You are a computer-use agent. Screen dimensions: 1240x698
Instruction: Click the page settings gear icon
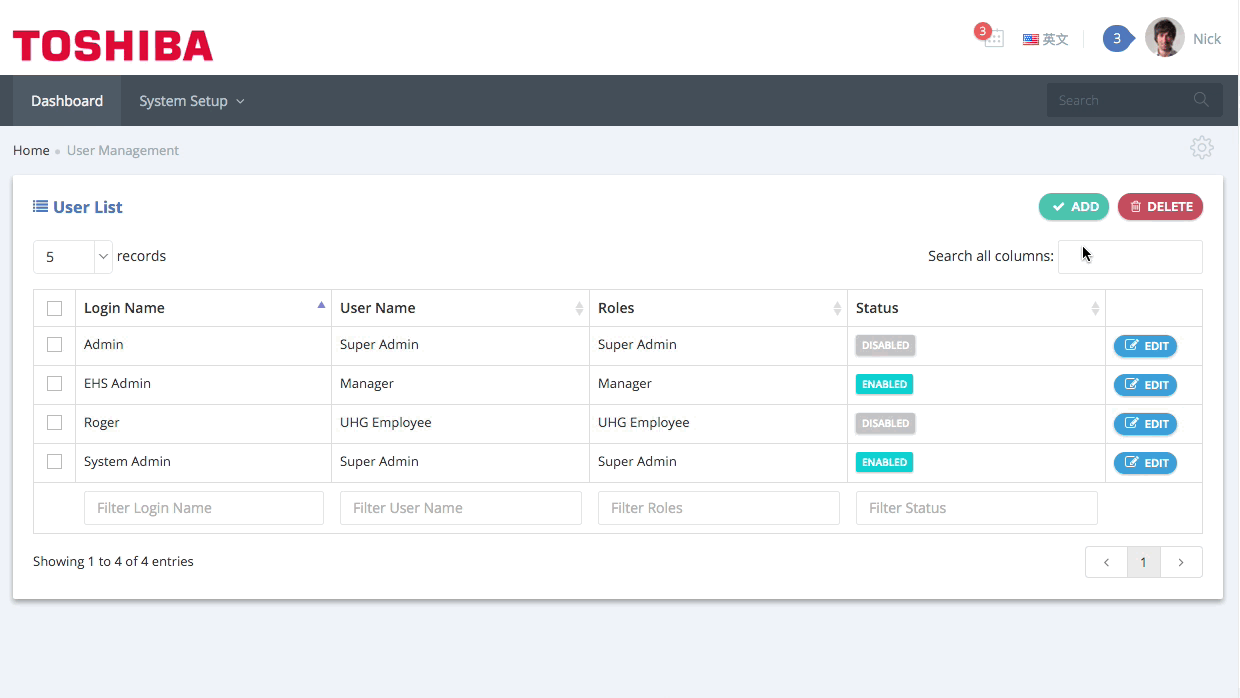1201,148
